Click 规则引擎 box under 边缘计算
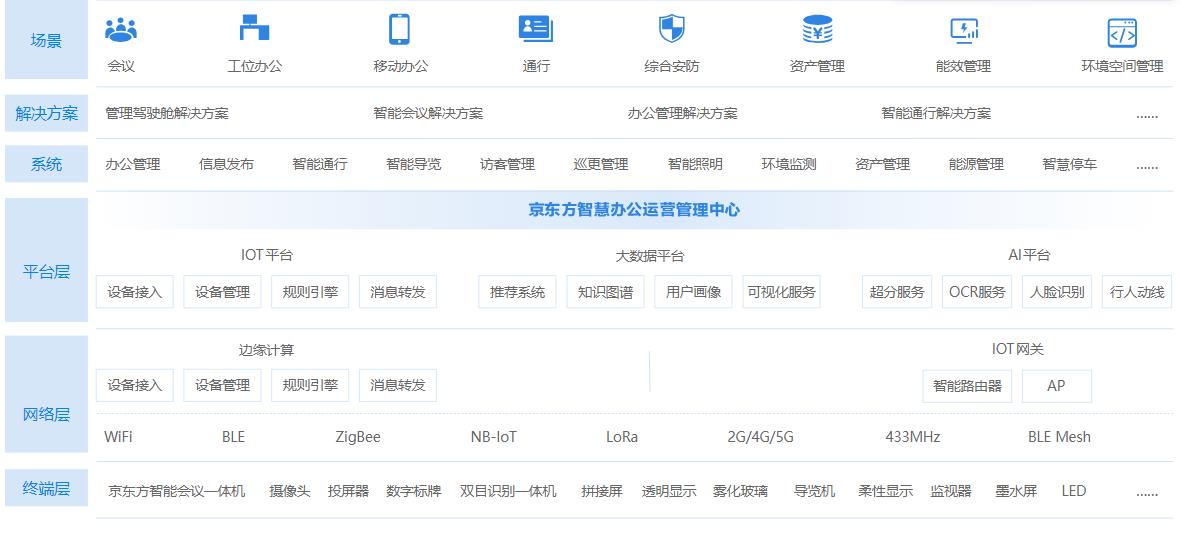Viewport: 1203px width, 535px height. click(310, 385)
